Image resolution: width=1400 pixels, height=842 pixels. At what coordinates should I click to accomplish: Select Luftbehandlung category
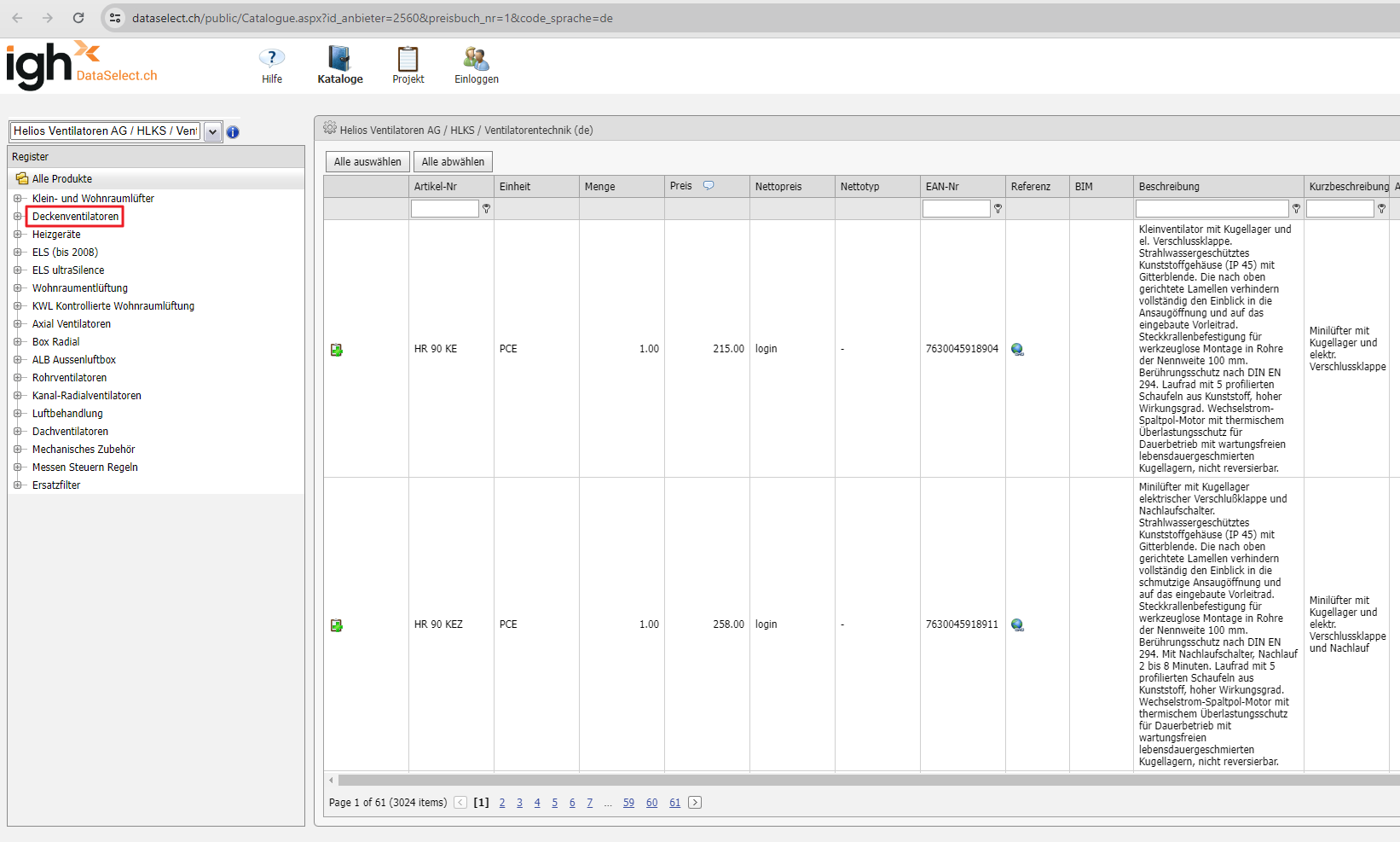coord(67,413)
